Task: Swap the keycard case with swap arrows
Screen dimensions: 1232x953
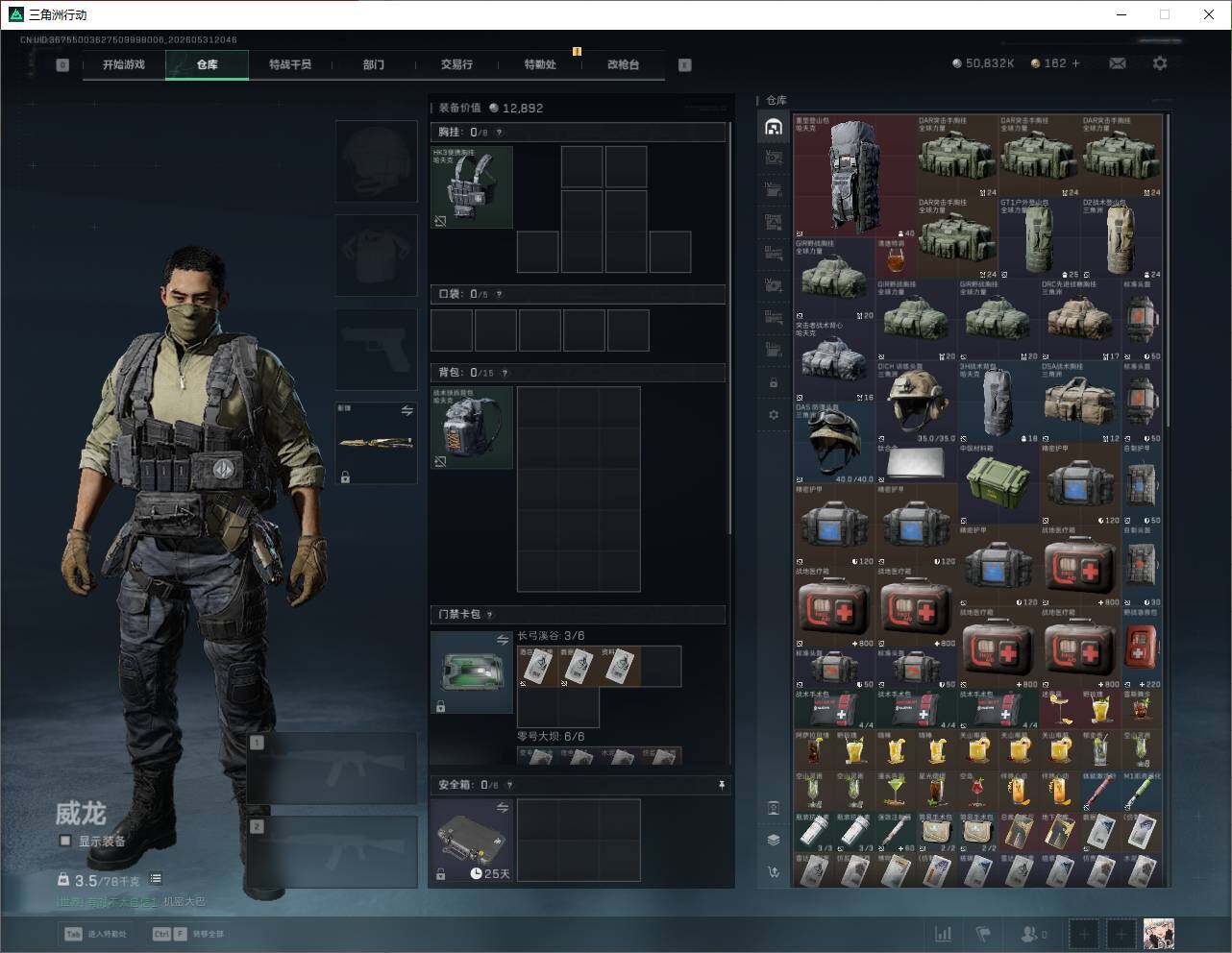Action: pyautogui.click(x=502, y=640)
